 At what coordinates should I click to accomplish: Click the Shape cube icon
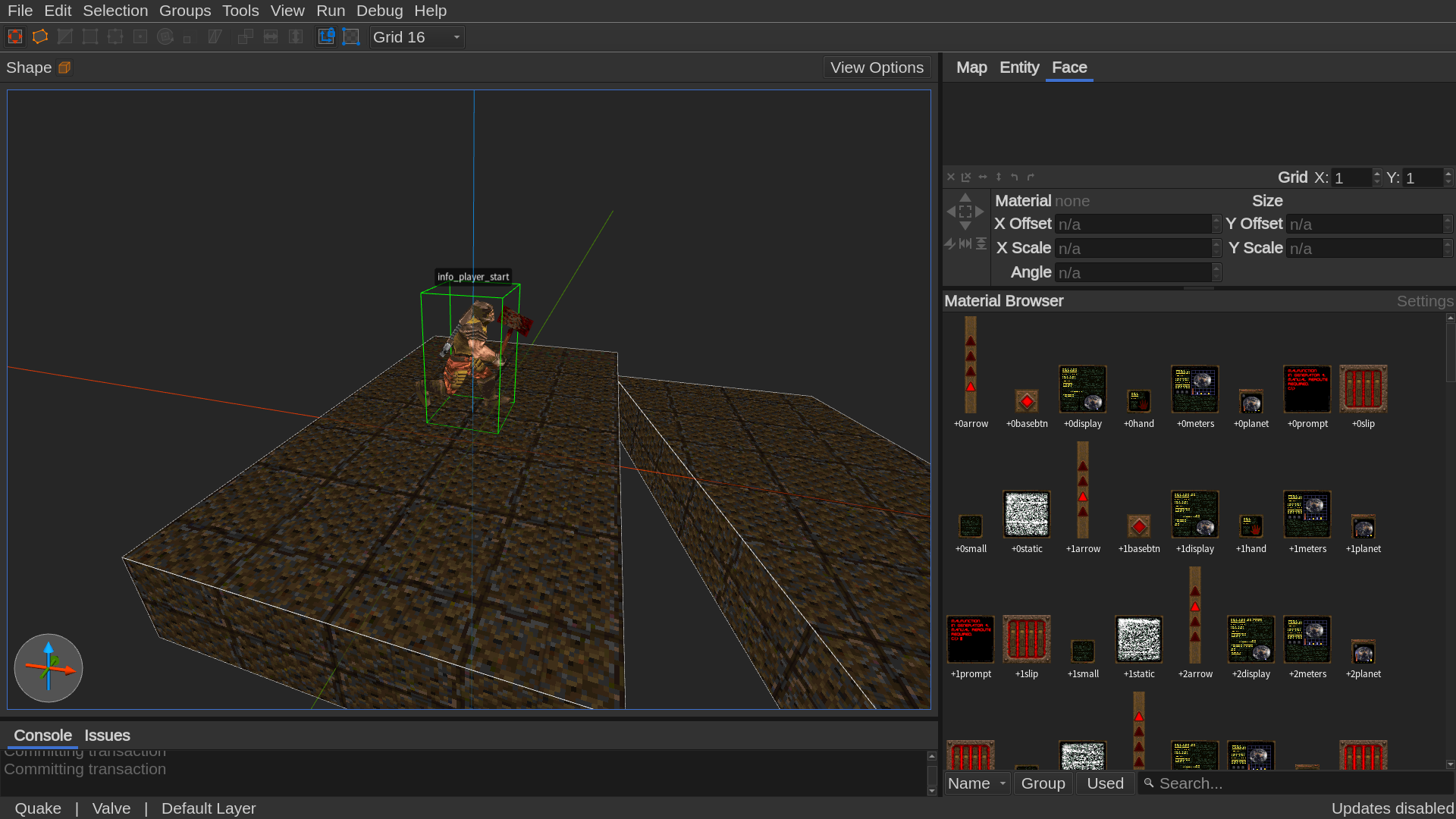coord(64,67)
